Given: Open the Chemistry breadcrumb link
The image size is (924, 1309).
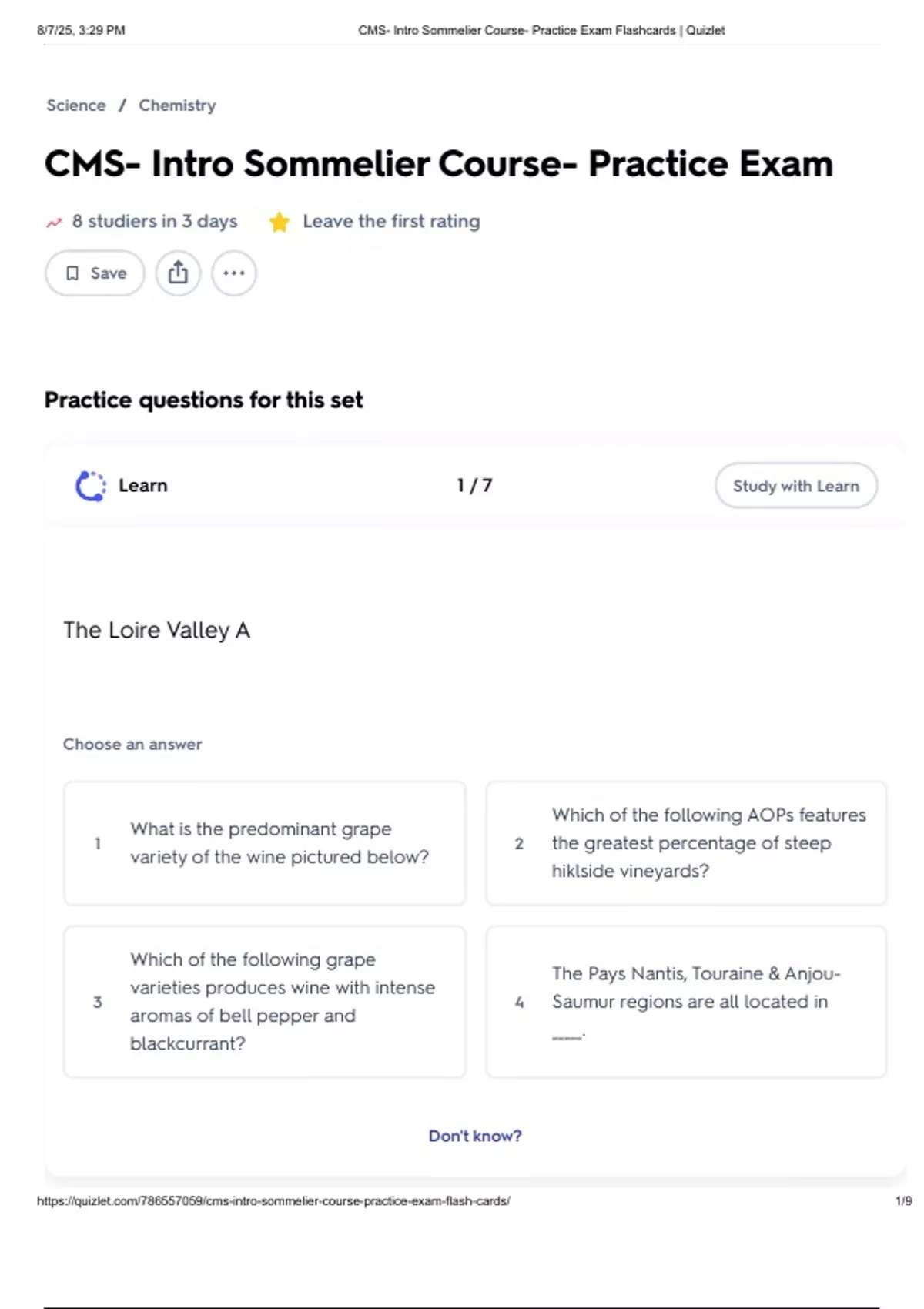Looking at the screenshot, I should point(177,105).
